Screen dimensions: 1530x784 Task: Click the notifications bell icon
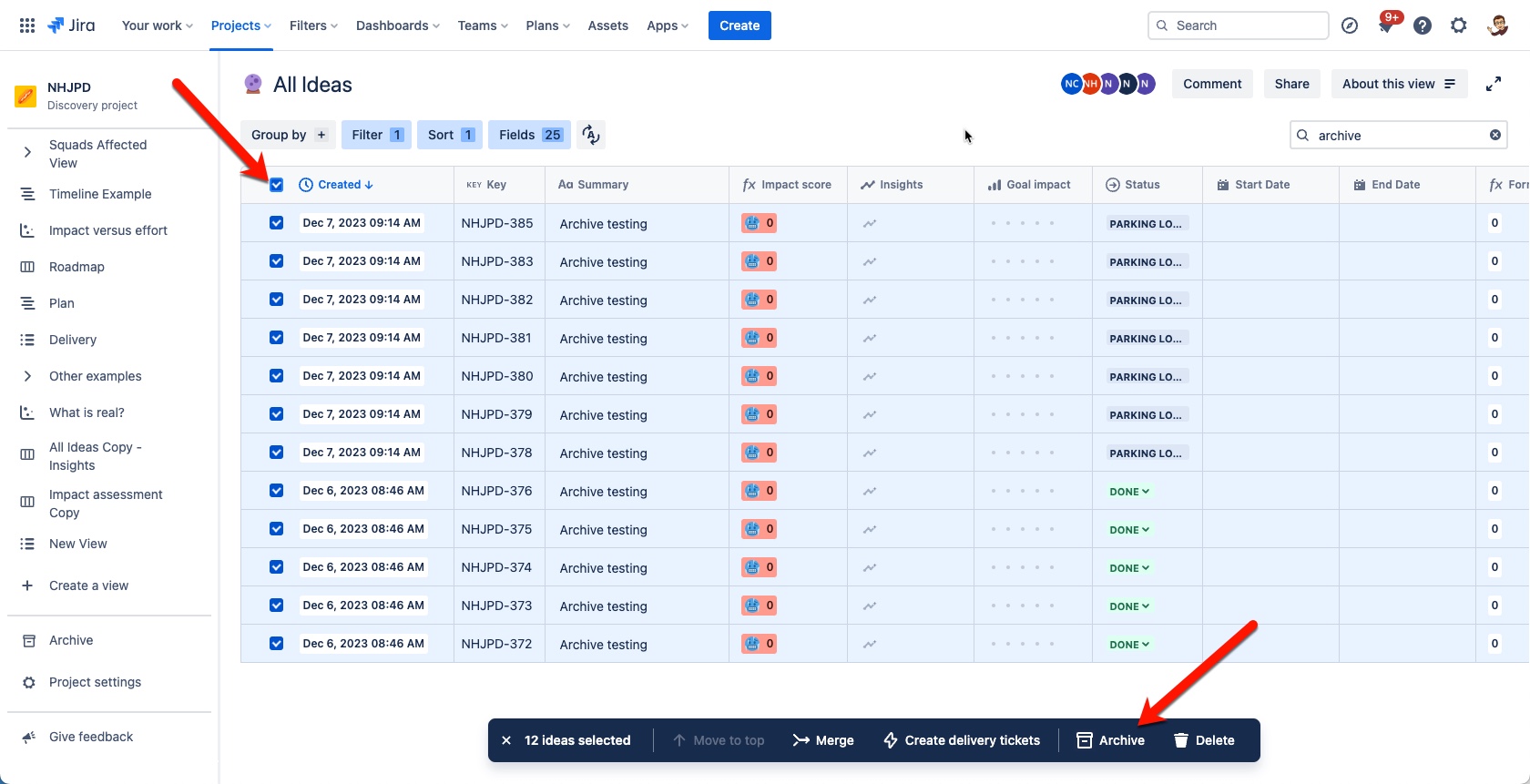click(1385, 26)
